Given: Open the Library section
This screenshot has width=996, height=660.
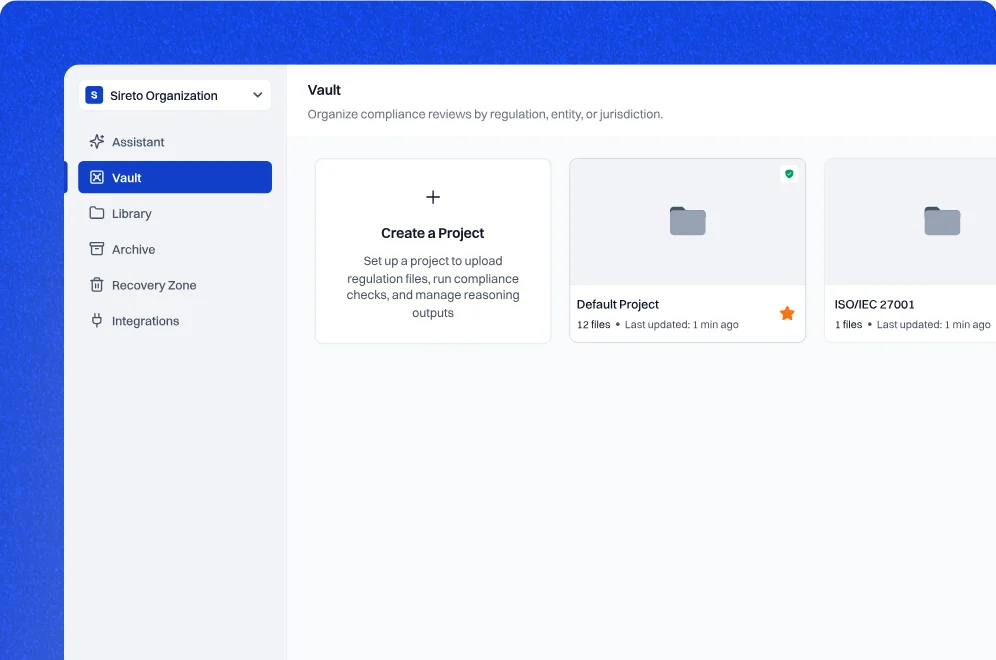Looking at the screenshot, I should click(x=175, y=213).
